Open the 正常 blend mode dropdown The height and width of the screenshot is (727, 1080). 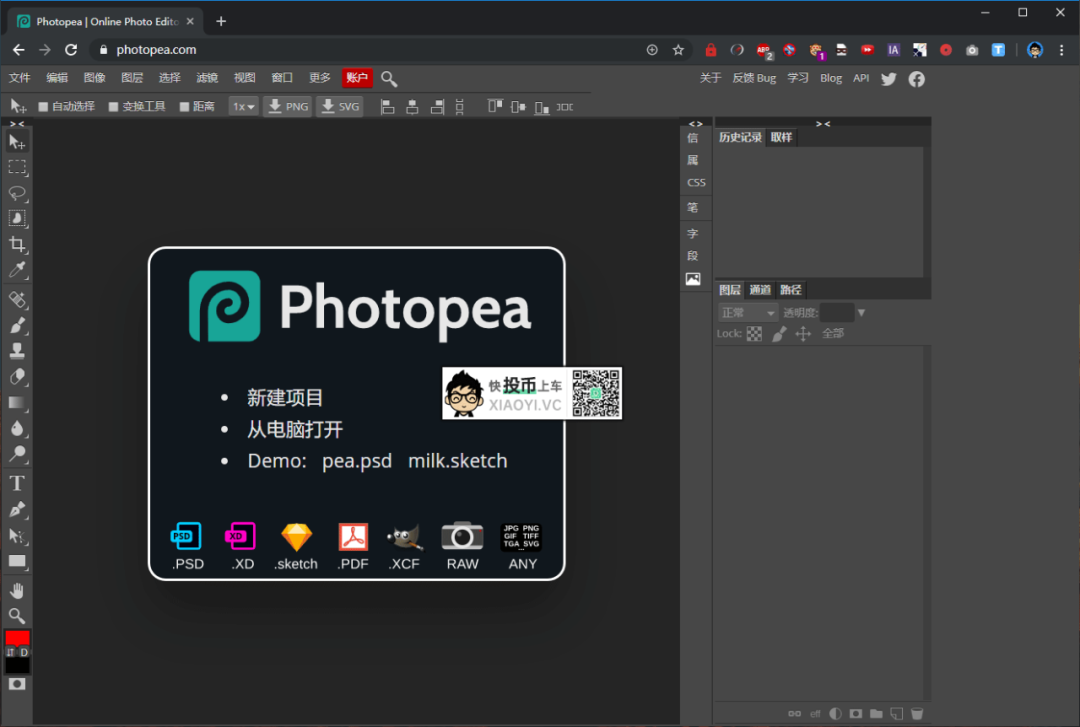pyautogui.click(x=745, y=311)
